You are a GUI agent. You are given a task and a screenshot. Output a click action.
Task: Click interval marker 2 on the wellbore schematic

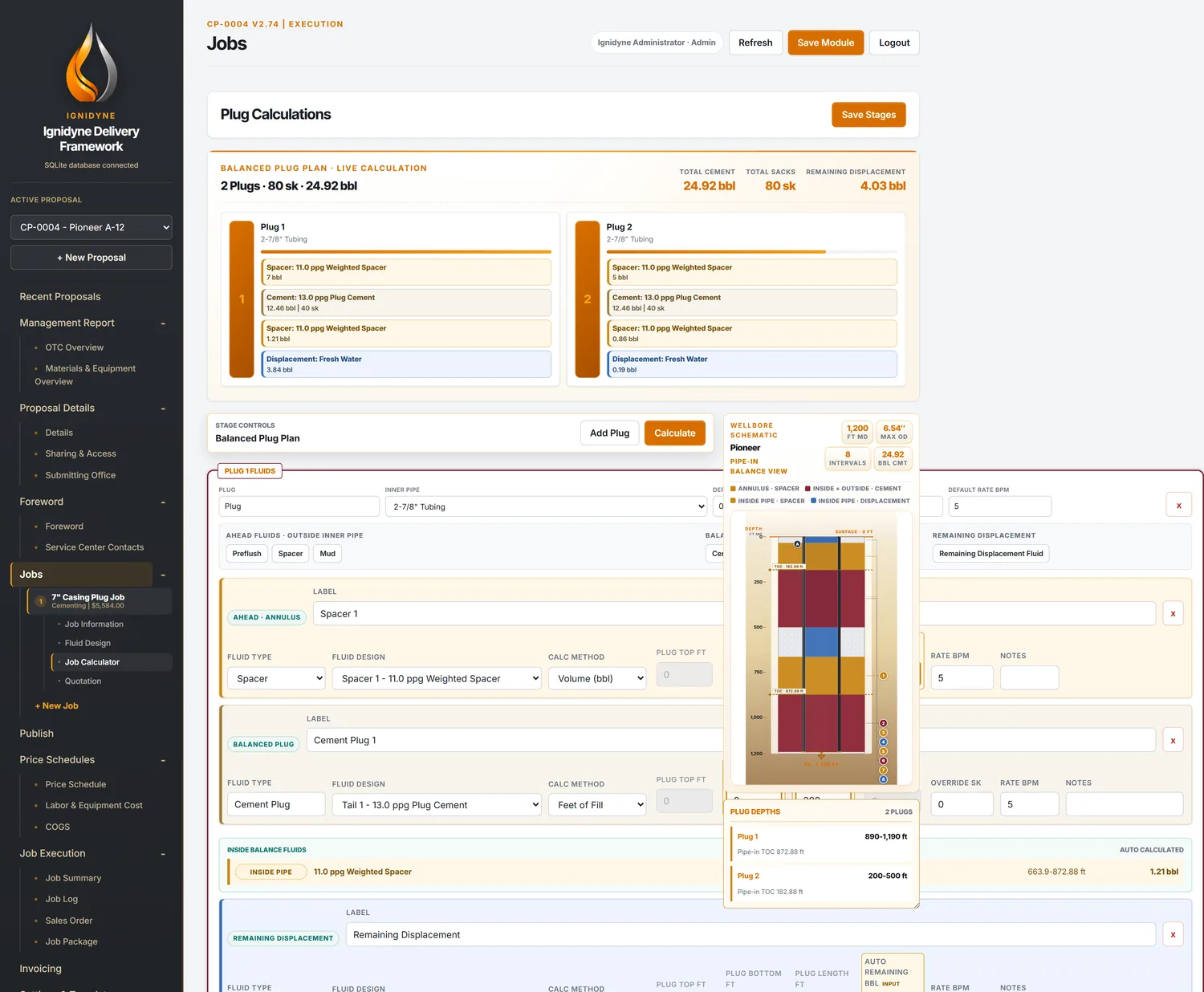pyautogui.click(x=883, y=723)
